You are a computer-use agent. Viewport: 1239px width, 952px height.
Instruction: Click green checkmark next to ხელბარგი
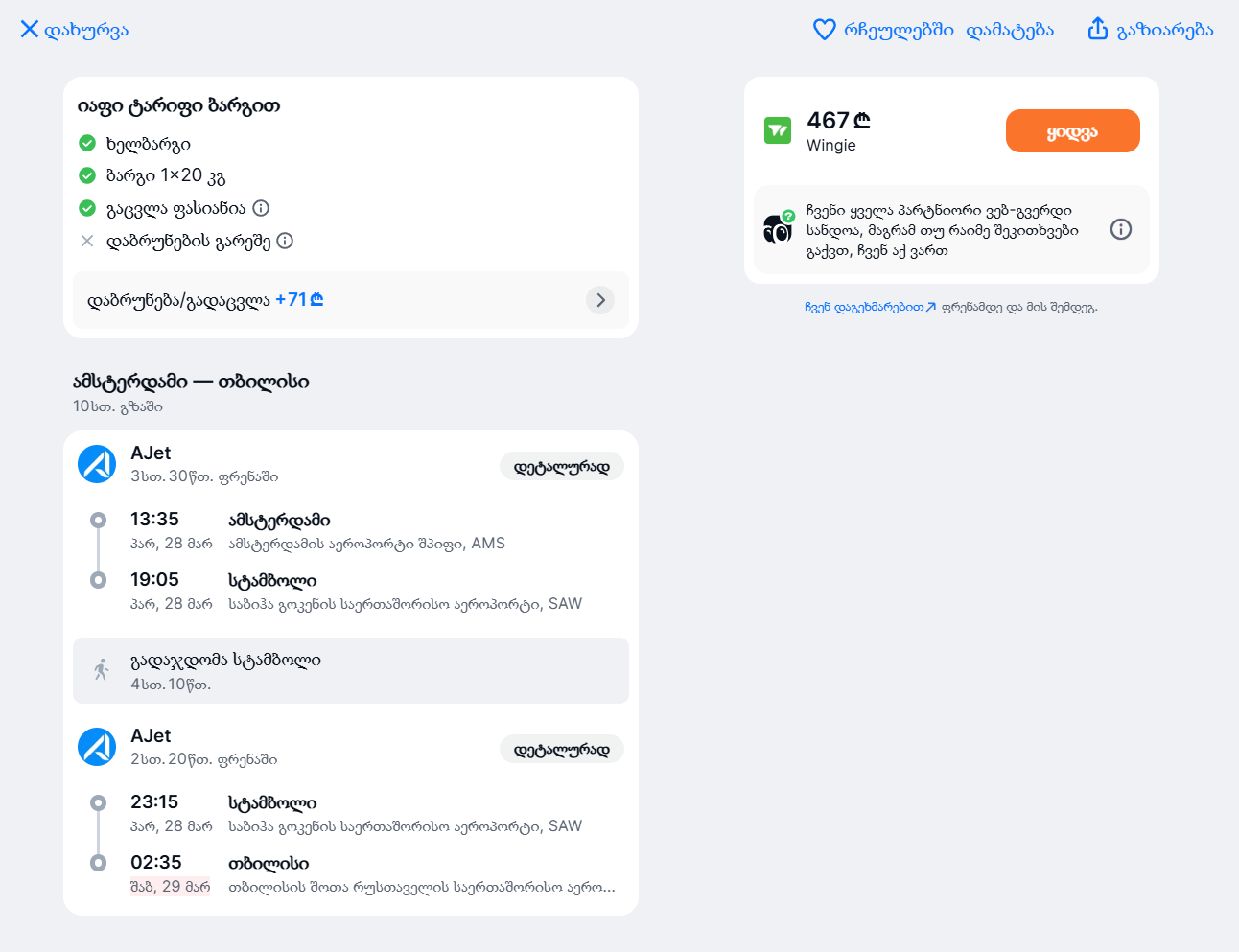click(x=87, y=143)
